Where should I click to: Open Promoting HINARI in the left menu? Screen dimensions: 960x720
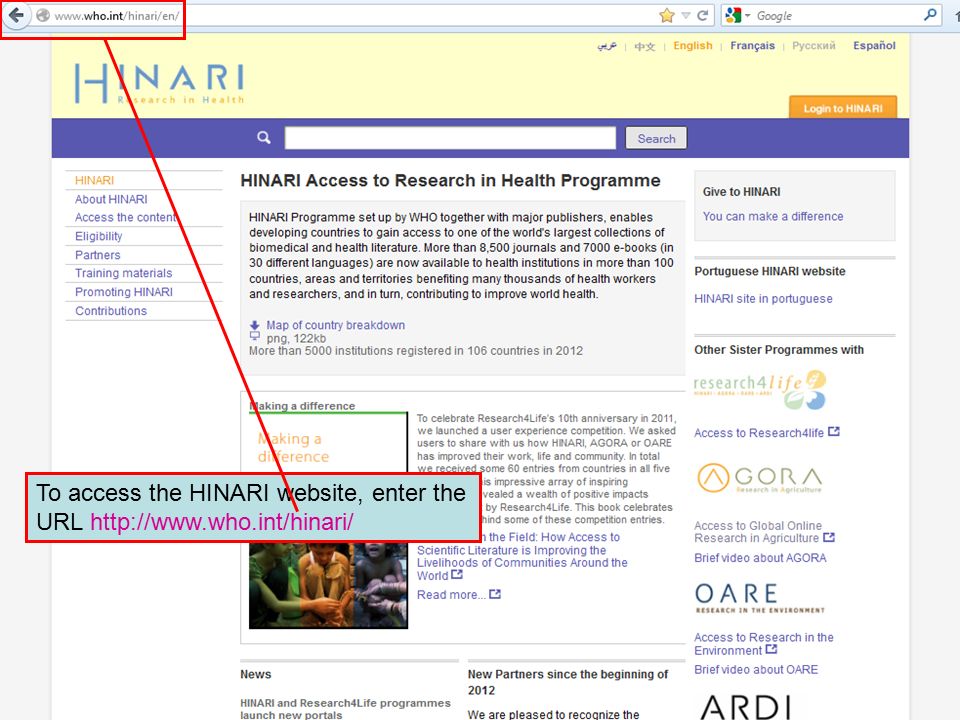pyautogui.click(x=124, y=292)
